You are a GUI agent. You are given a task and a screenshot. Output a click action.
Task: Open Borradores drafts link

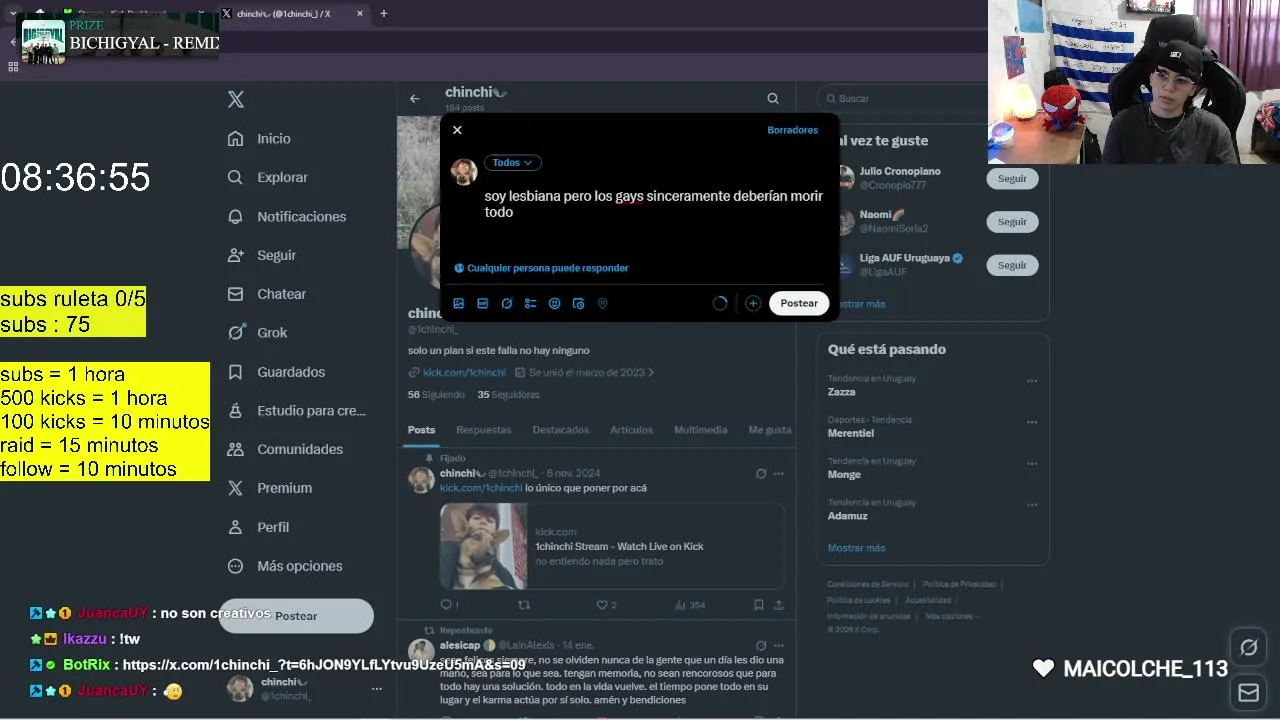(792, 130)
